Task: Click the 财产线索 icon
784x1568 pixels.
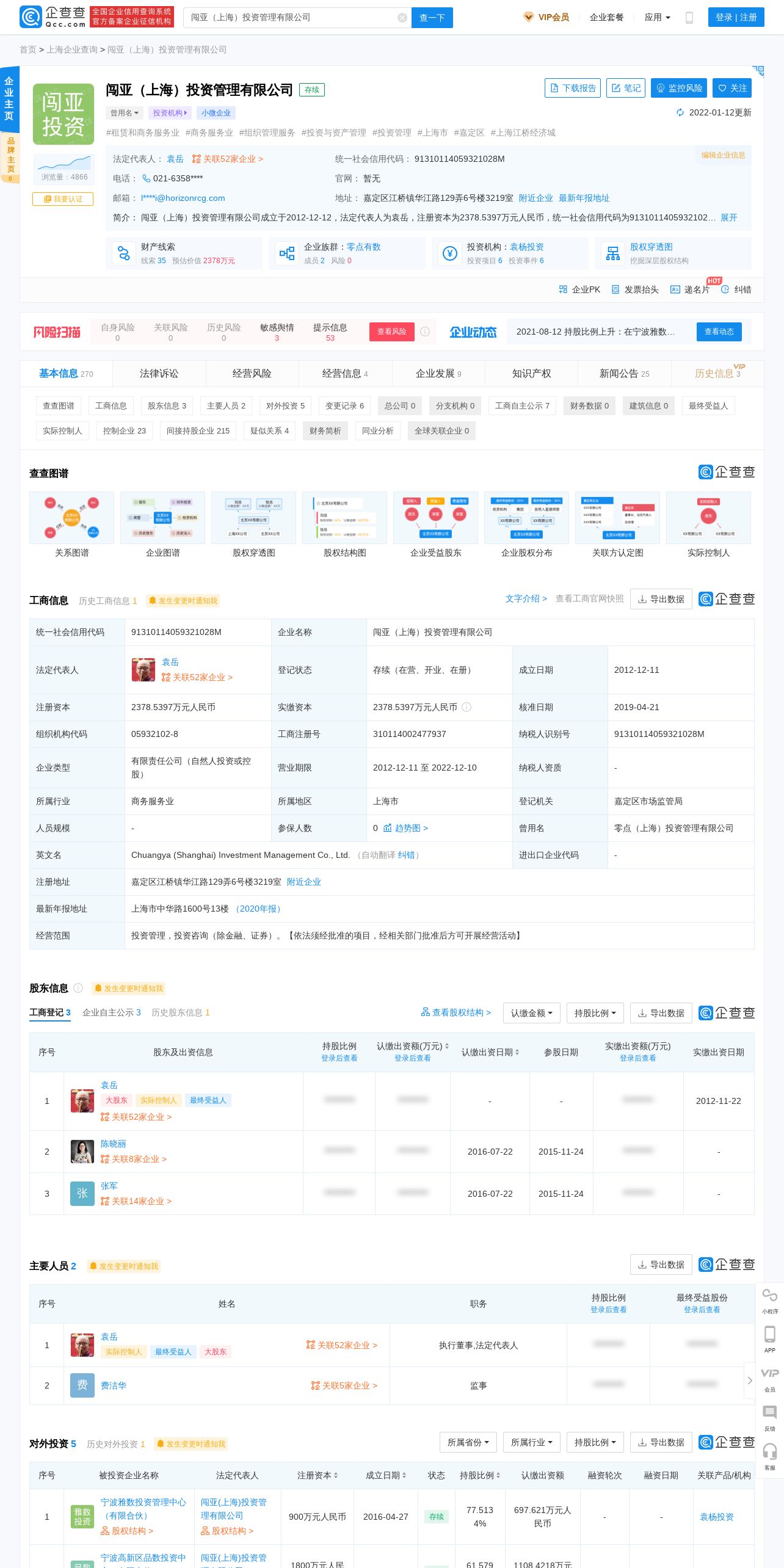Action: tap(124, 253)
